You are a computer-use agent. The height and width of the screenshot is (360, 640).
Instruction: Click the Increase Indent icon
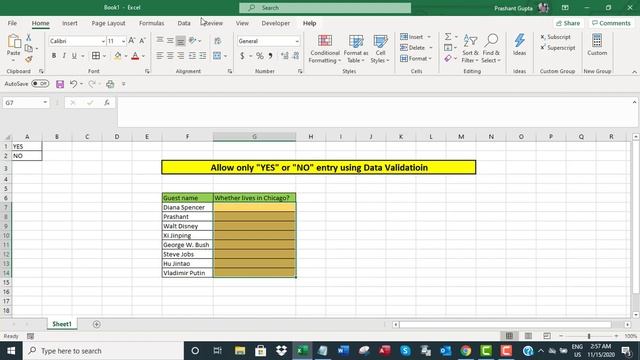(x=202, y=56)
